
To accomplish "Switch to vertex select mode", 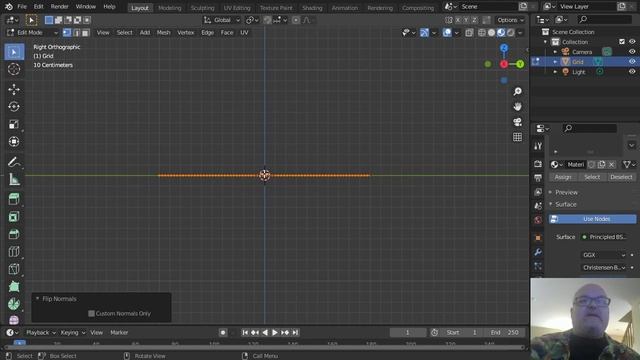I will pos(67,33).
